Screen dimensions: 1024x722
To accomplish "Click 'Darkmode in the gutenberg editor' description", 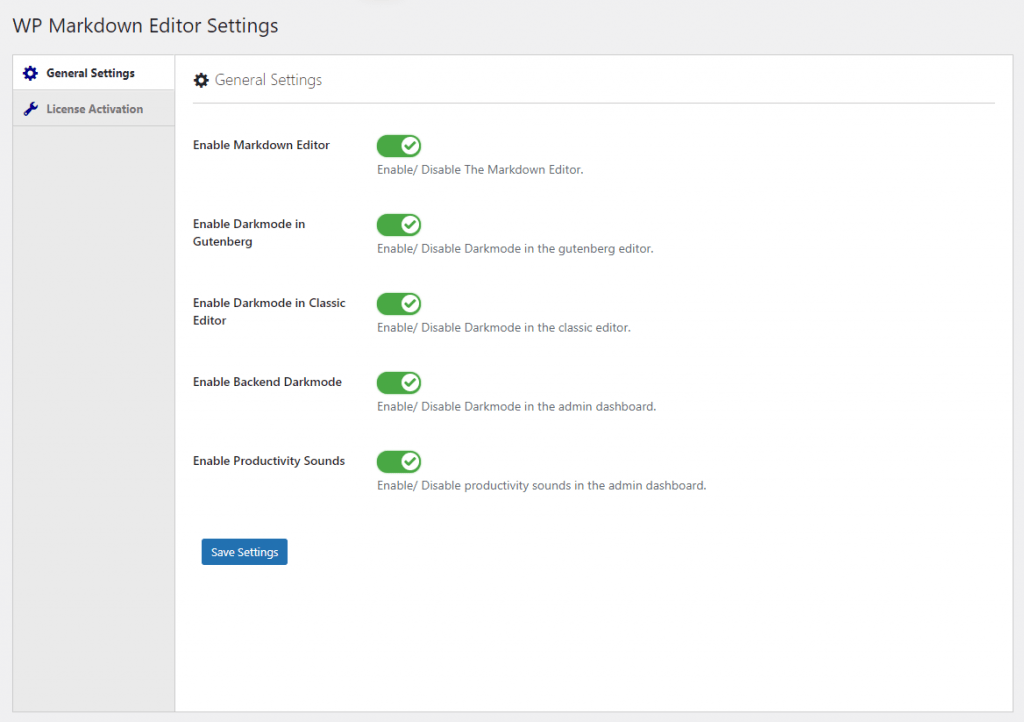I will click(515, 249).
